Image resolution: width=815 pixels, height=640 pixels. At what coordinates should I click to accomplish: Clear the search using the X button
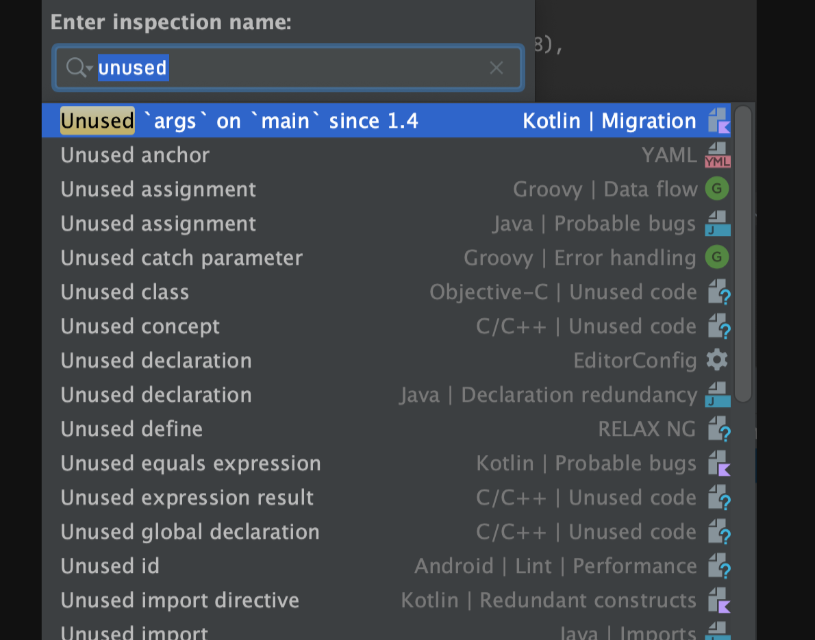coord(496,68)
